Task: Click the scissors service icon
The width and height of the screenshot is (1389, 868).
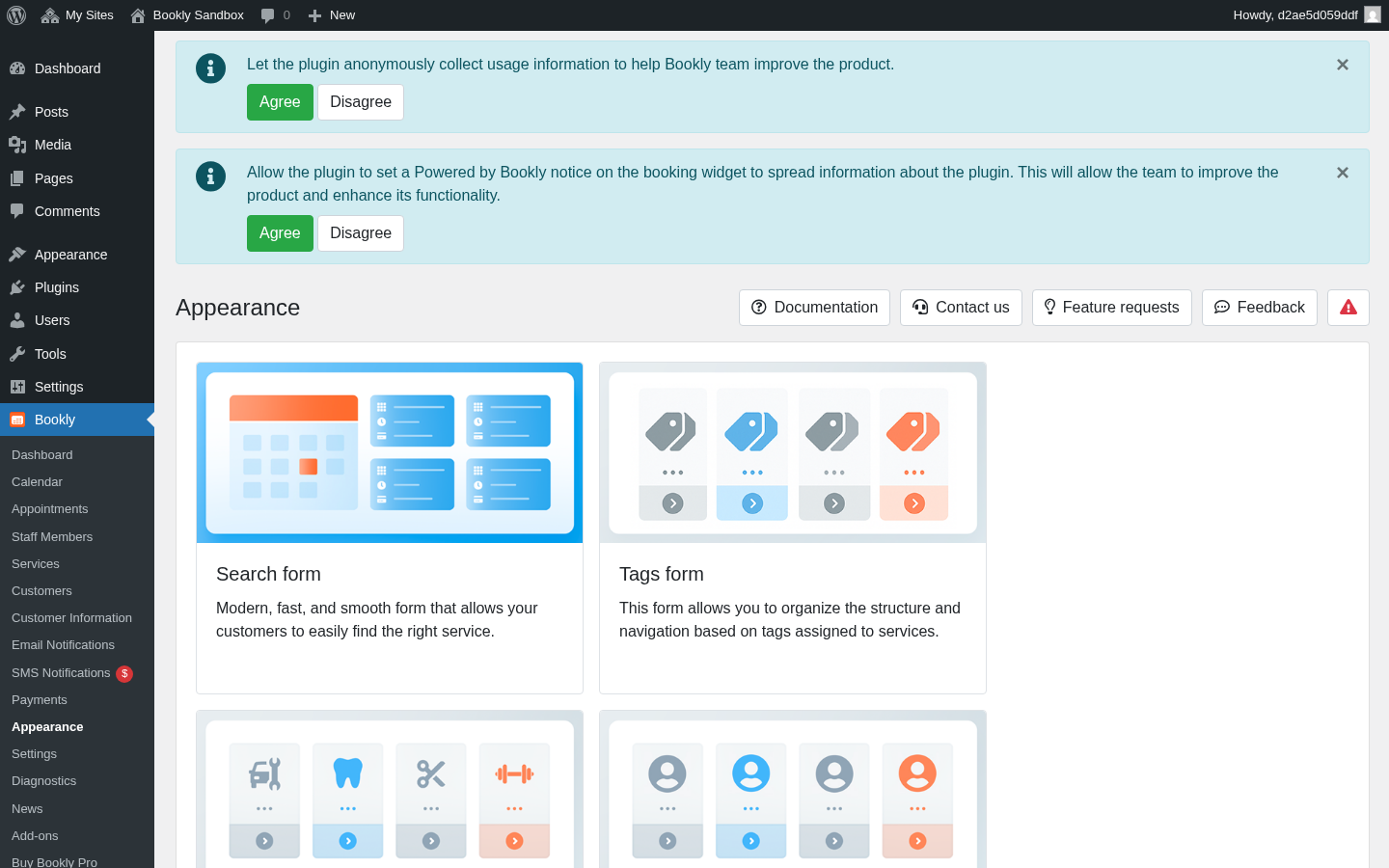Action: tap(431, 773)
